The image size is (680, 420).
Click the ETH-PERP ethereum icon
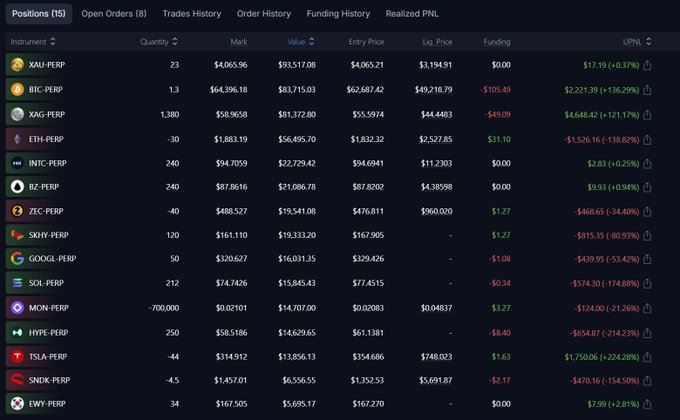pyautogui.click(x=17, y=139)
